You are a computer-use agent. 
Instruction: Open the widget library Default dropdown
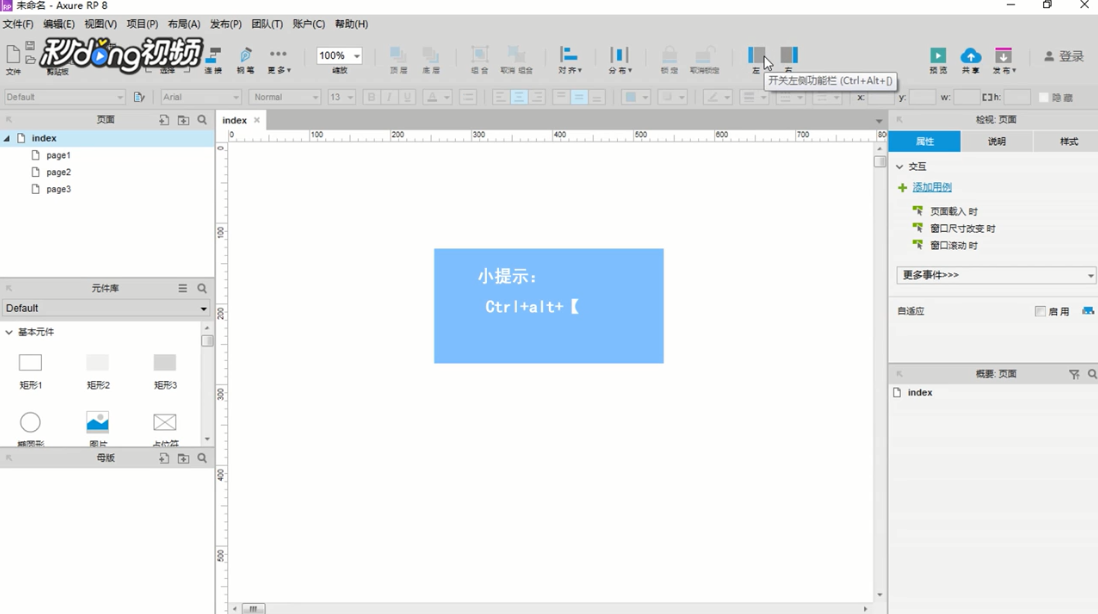pos(106,308)
